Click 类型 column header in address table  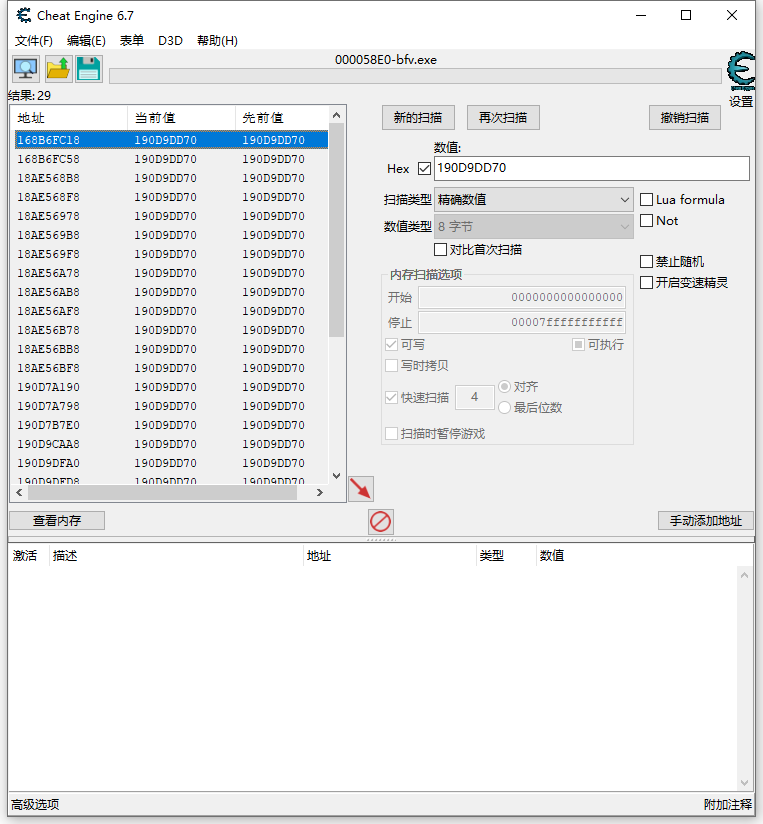[x=506, y=555]
